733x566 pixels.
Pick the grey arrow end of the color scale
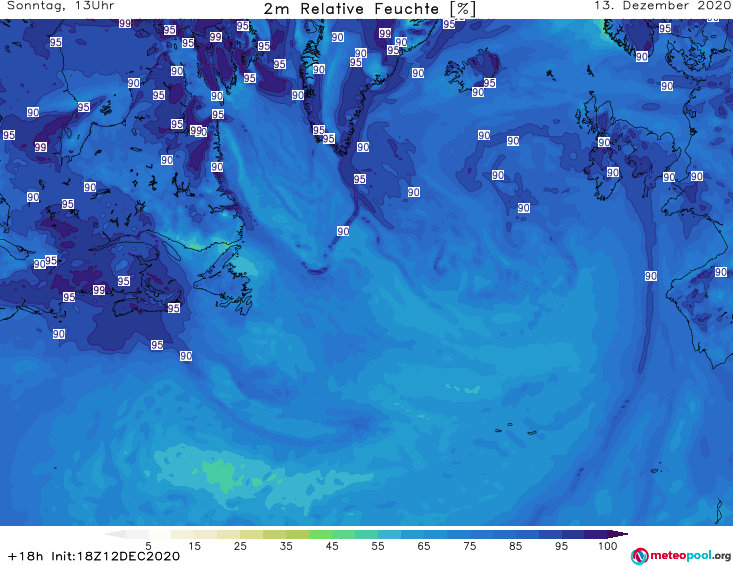coord(115,534)
